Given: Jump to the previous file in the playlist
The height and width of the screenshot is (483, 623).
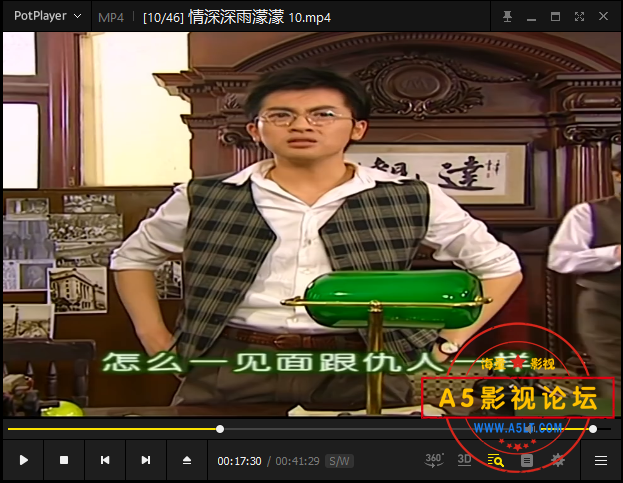Looking at the screenshot, I should (105, 460).
